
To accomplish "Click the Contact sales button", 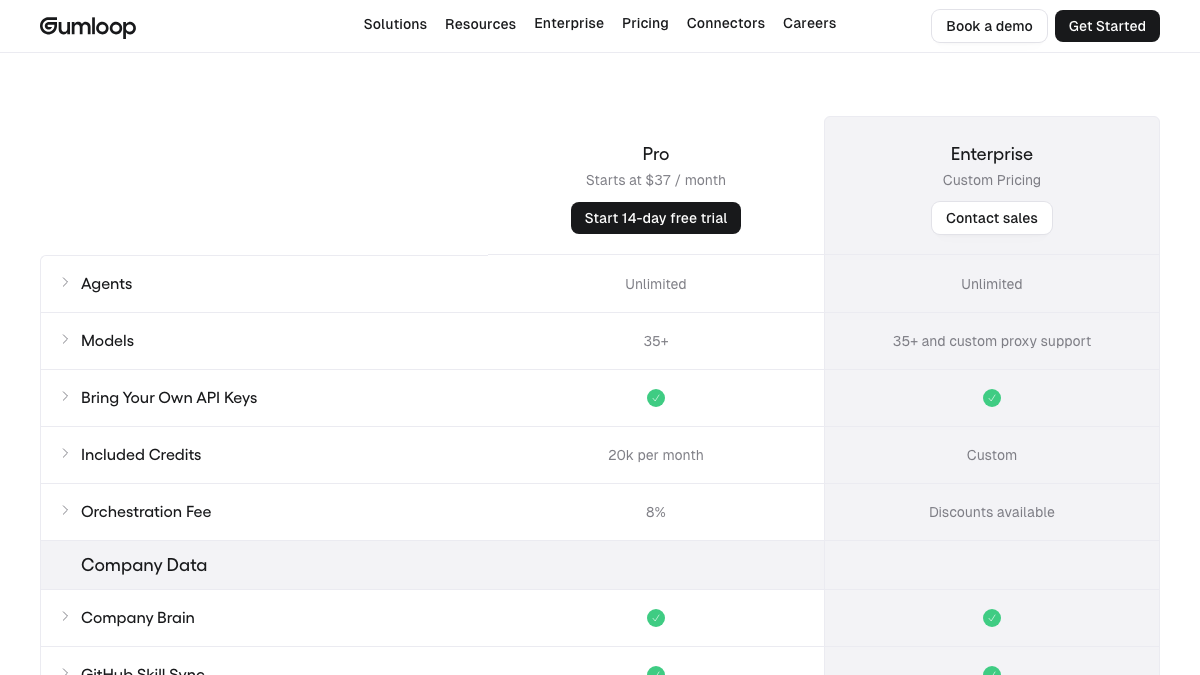I will [x=992, y=218].
